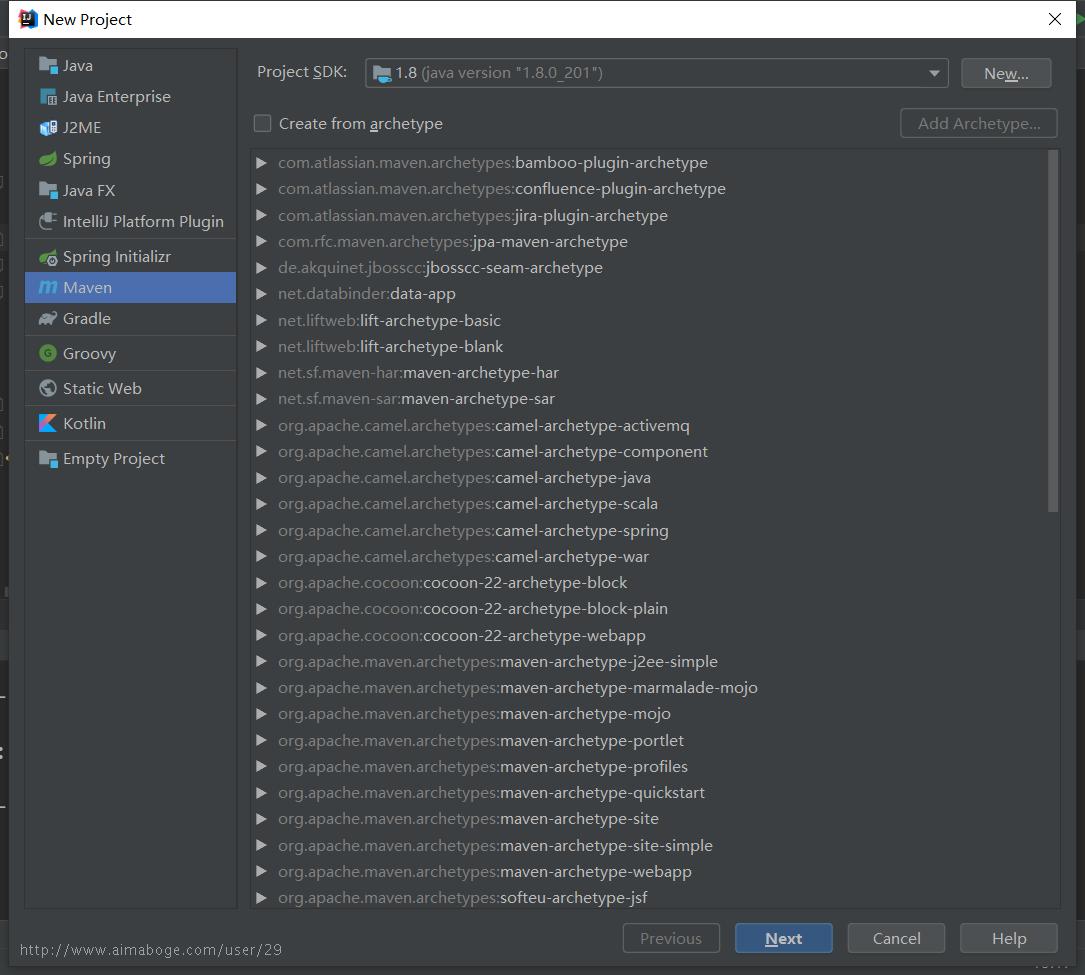
Task: Click the Add Archetype... button
Action: pos(978,123)
